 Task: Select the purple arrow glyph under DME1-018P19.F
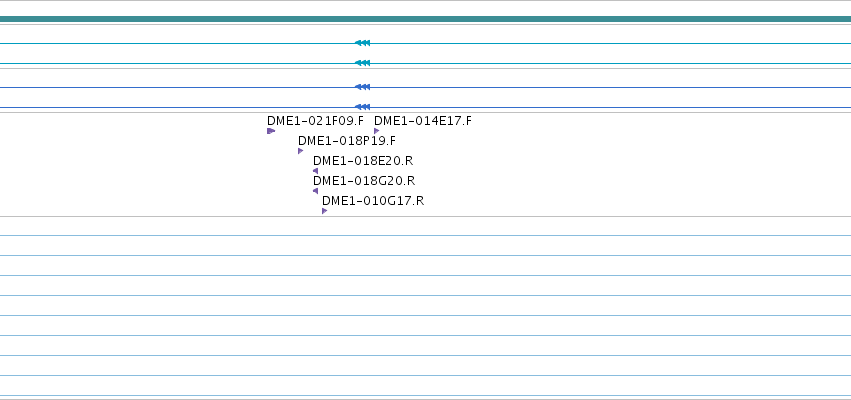pos(301,151)
